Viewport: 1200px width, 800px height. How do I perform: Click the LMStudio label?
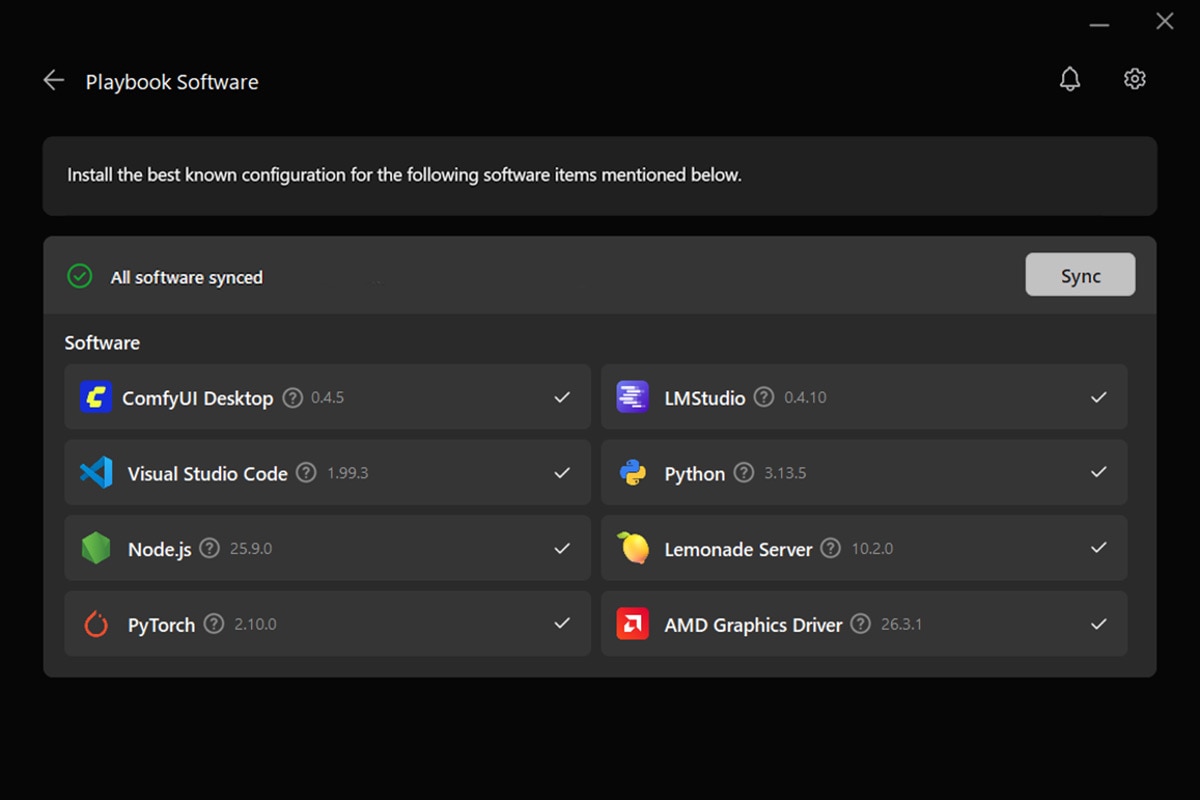pos(705,398)
